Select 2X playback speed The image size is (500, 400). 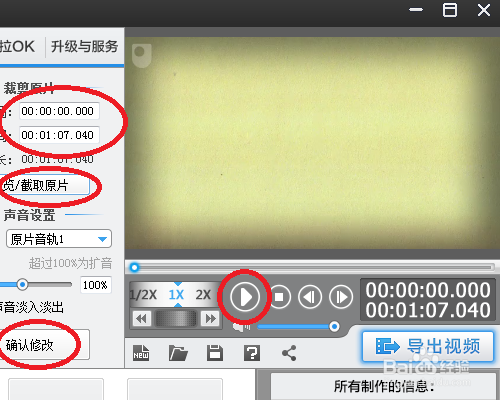(x=203, y=295)
